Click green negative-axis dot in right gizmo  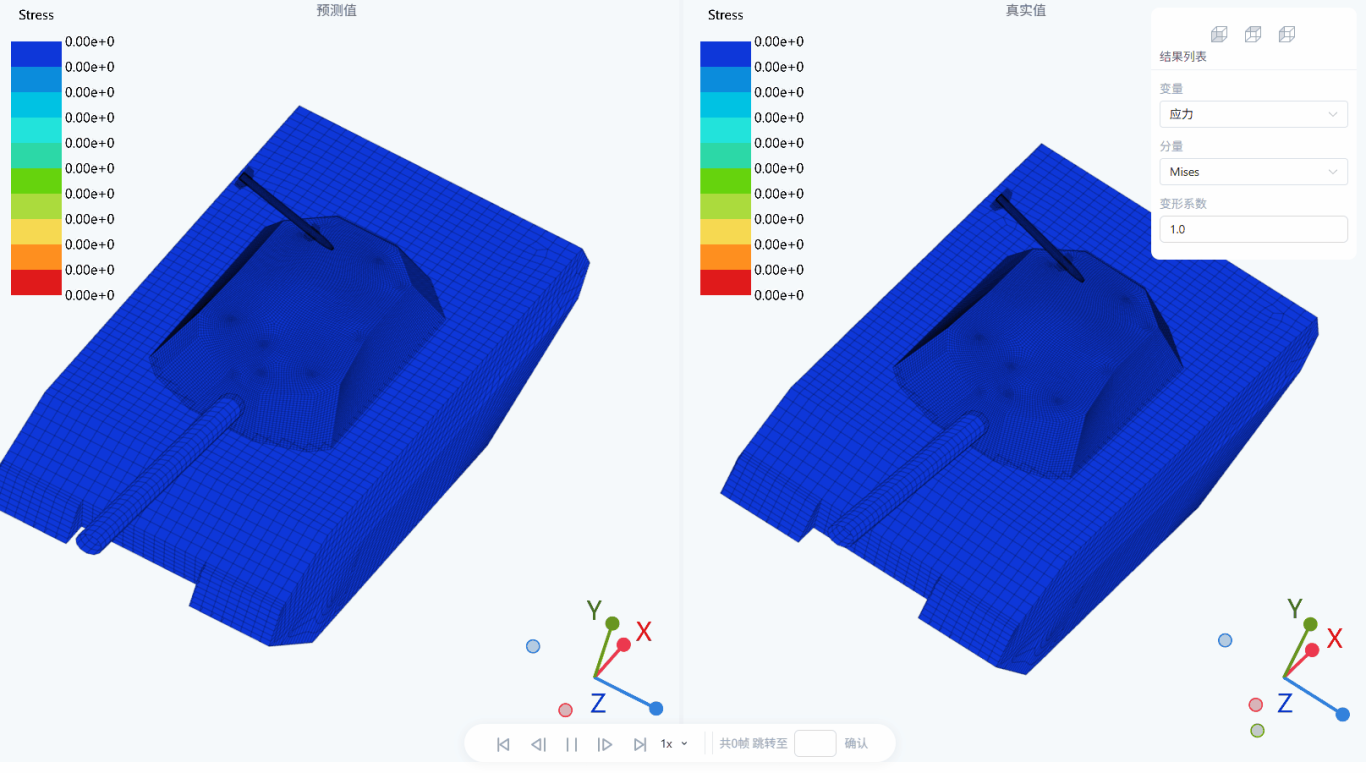[1257, 731]
